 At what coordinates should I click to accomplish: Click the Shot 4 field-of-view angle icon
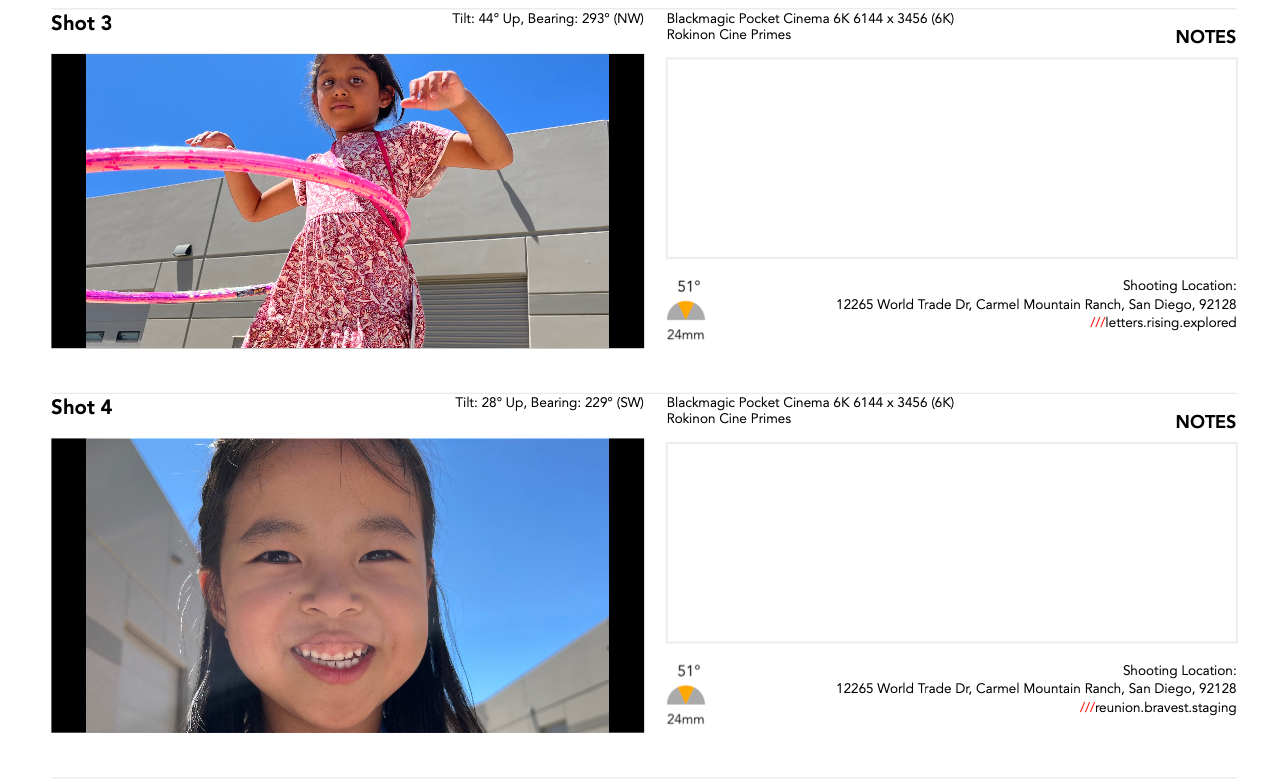pyautogui.click(x=686, y=695)
